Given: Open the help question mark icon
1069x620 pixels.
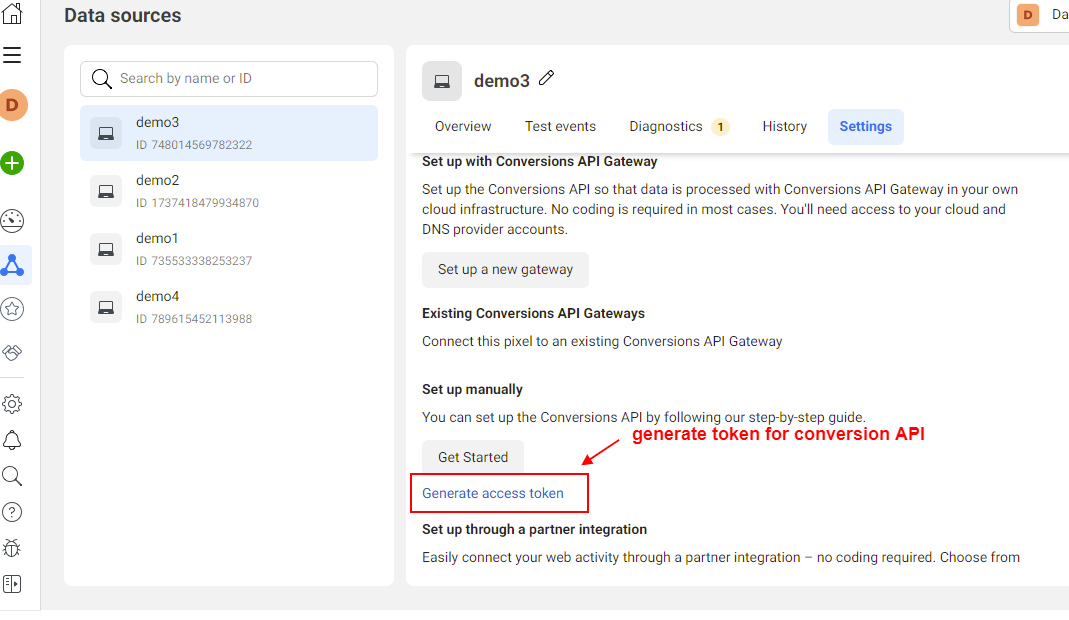Looking at the screenshot, I should coord(12,512).
